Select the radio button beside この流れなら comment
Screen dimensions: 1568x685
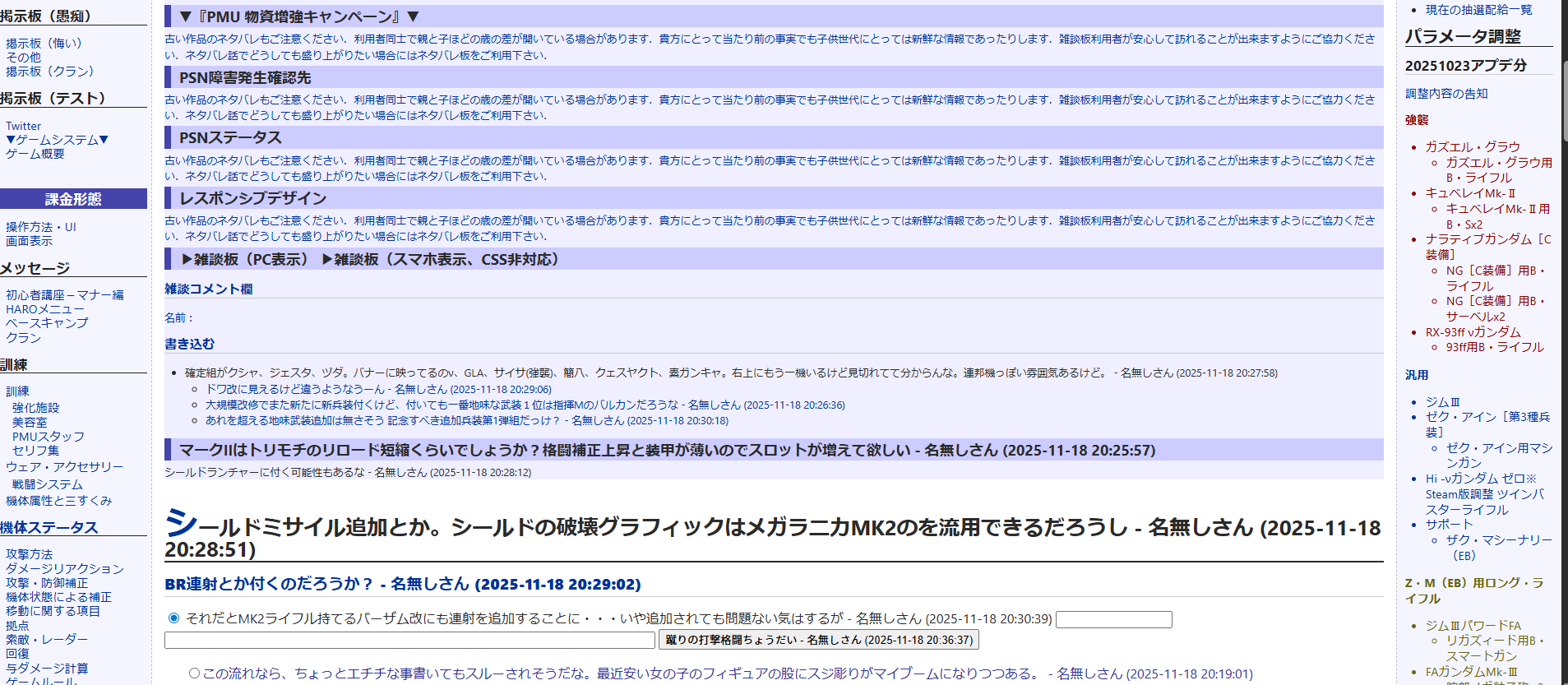pos(195,673)
